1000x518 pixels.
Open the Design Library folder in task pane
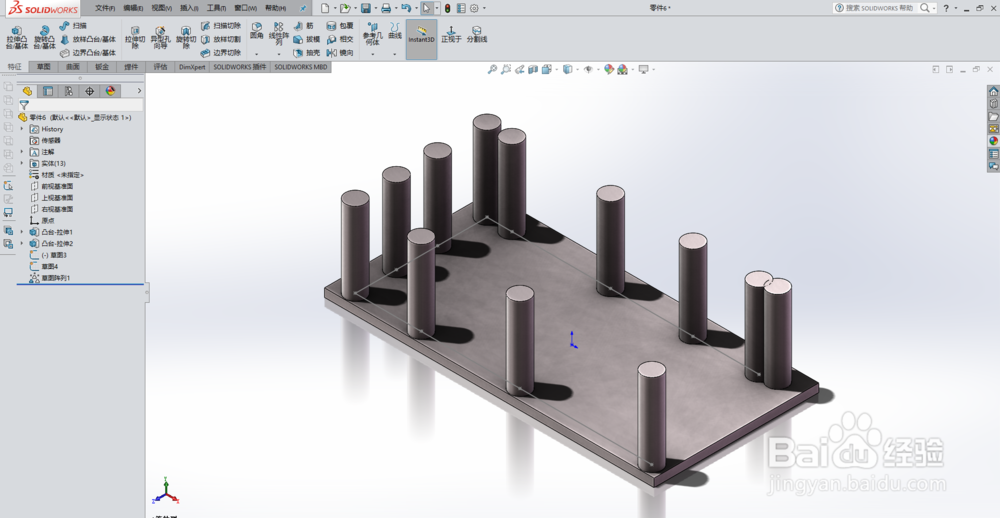pos(993,116)
